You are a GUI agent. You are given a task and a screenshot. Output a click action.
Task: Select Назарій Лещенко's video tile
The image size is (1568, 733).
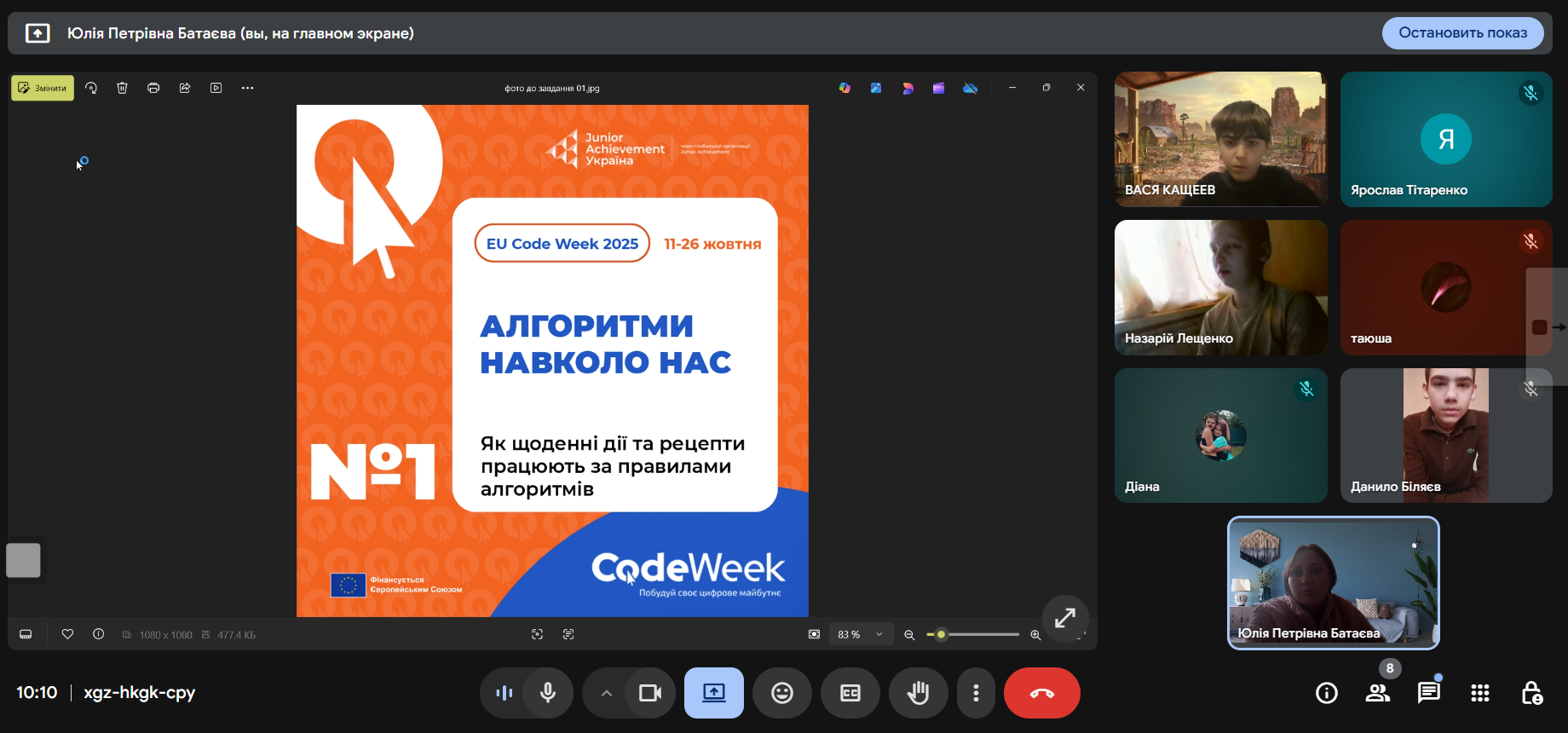(x=1220, y=287)
